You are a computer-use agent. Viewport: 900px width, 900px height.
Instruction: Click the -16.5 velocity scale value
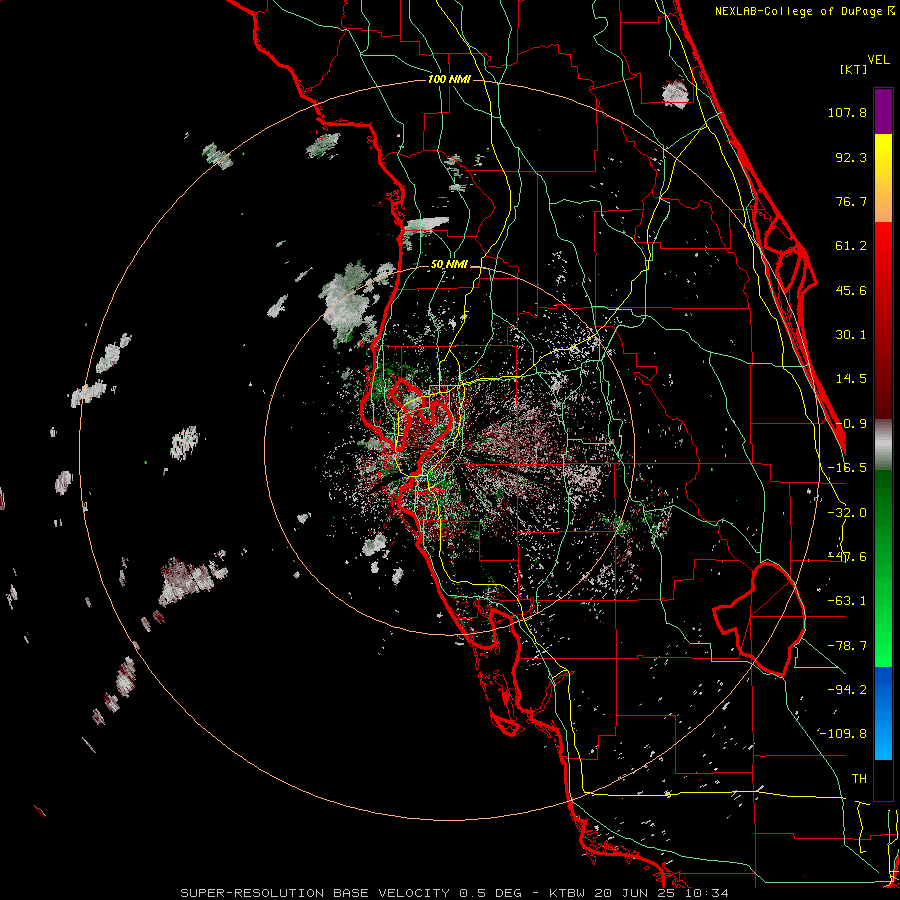click(847, 468)
